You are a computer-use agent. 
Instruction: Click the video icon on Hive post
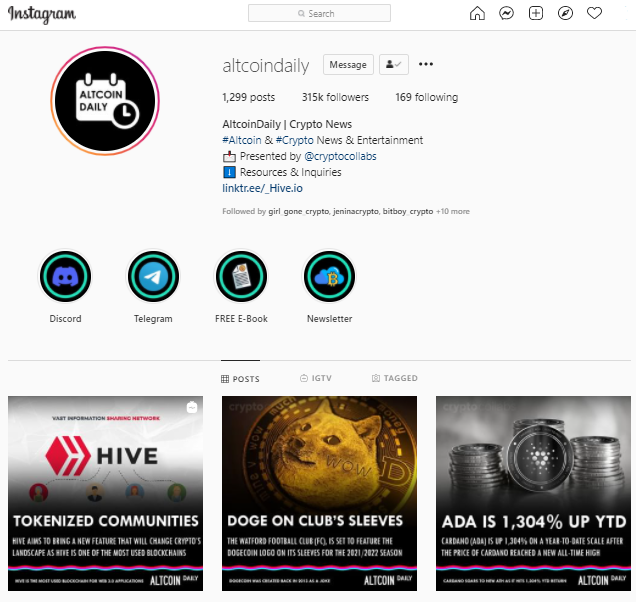pos(192,407)
